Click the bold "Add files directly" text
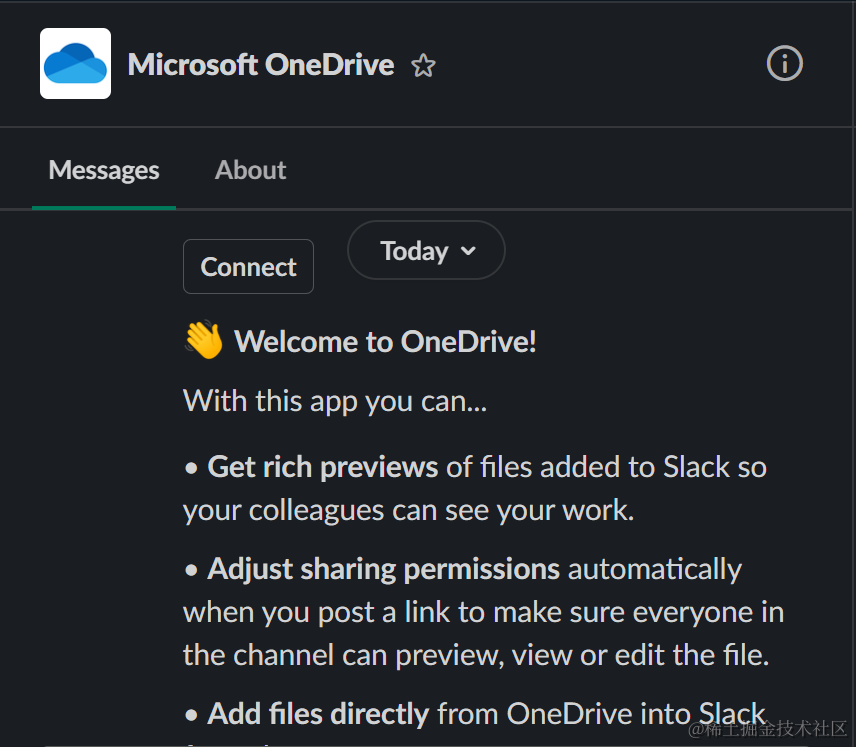The image size is (856, 747). tap(318, 714)
